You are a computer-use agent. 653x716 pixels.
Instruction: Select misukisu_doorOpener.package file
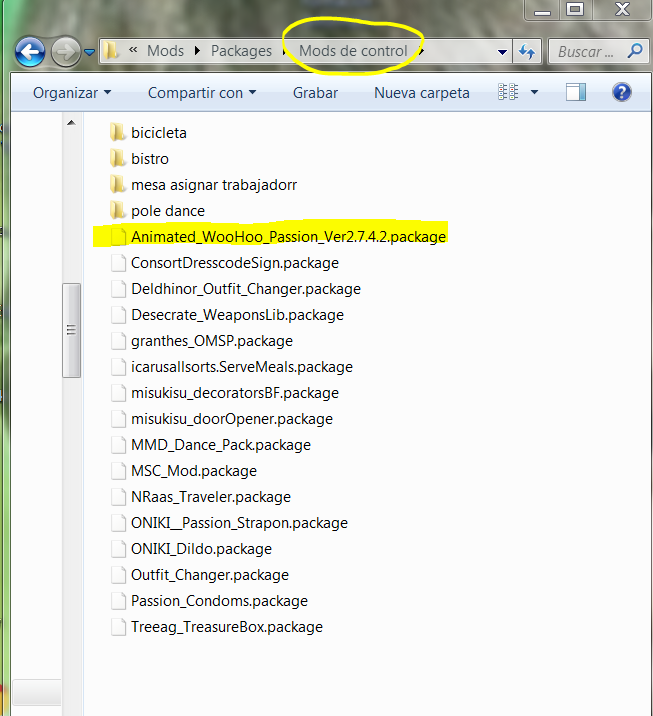click(x=232, y=419)
